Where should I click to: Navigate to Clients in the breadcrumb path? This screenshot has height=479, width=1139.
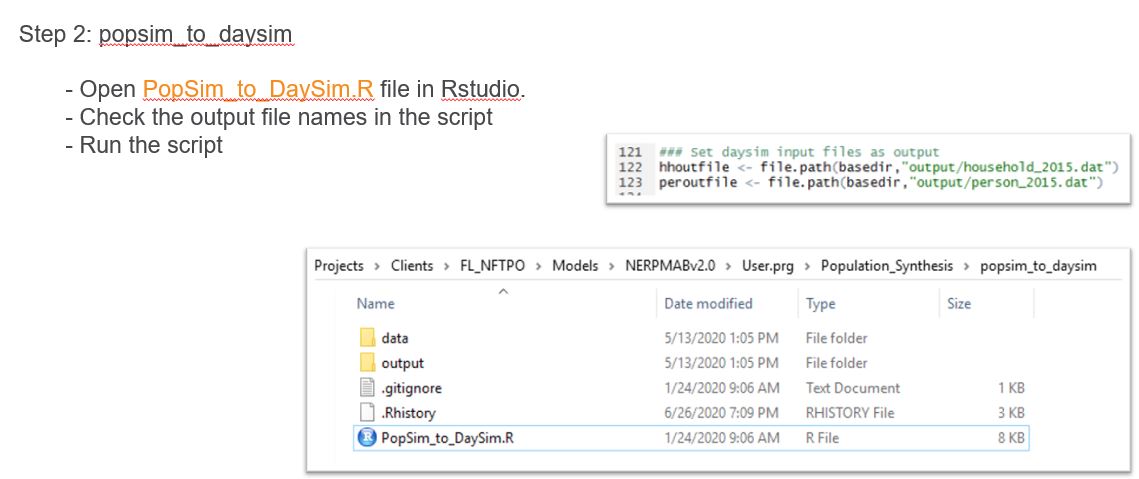click(412, 266)
